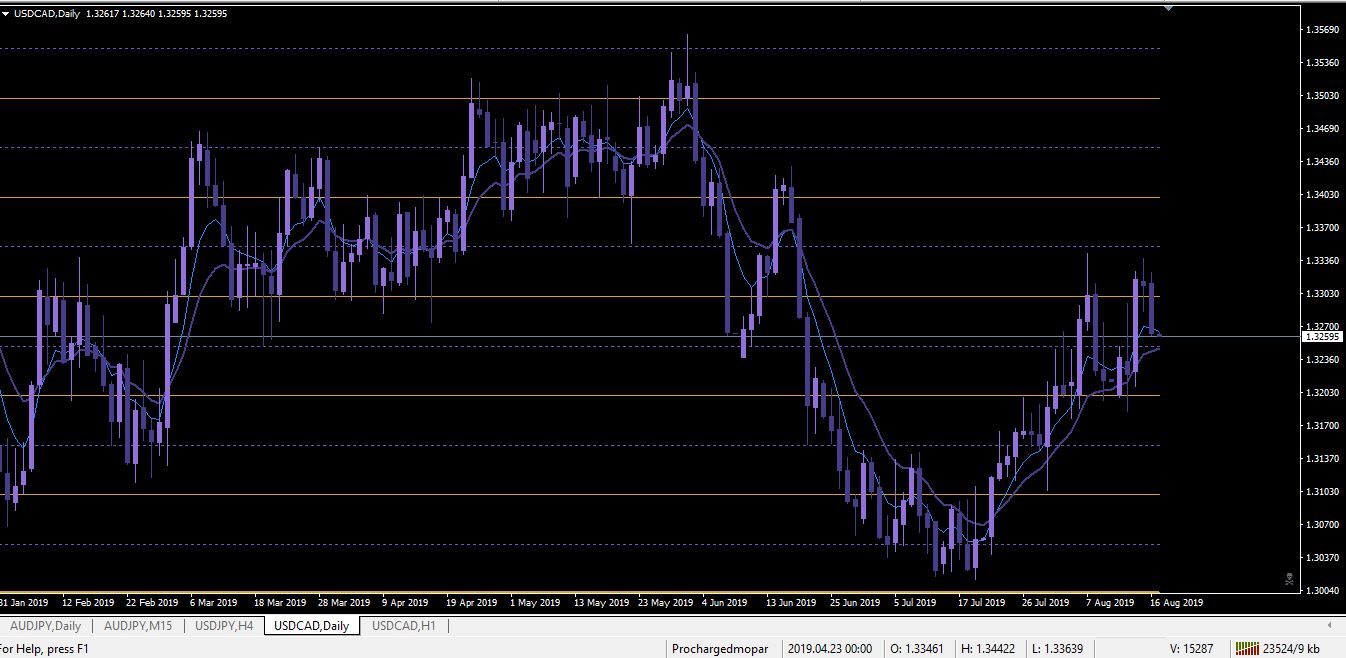Click the 9 Apr 2019 date label
The image size is (1346, 658).
(405, 603)
